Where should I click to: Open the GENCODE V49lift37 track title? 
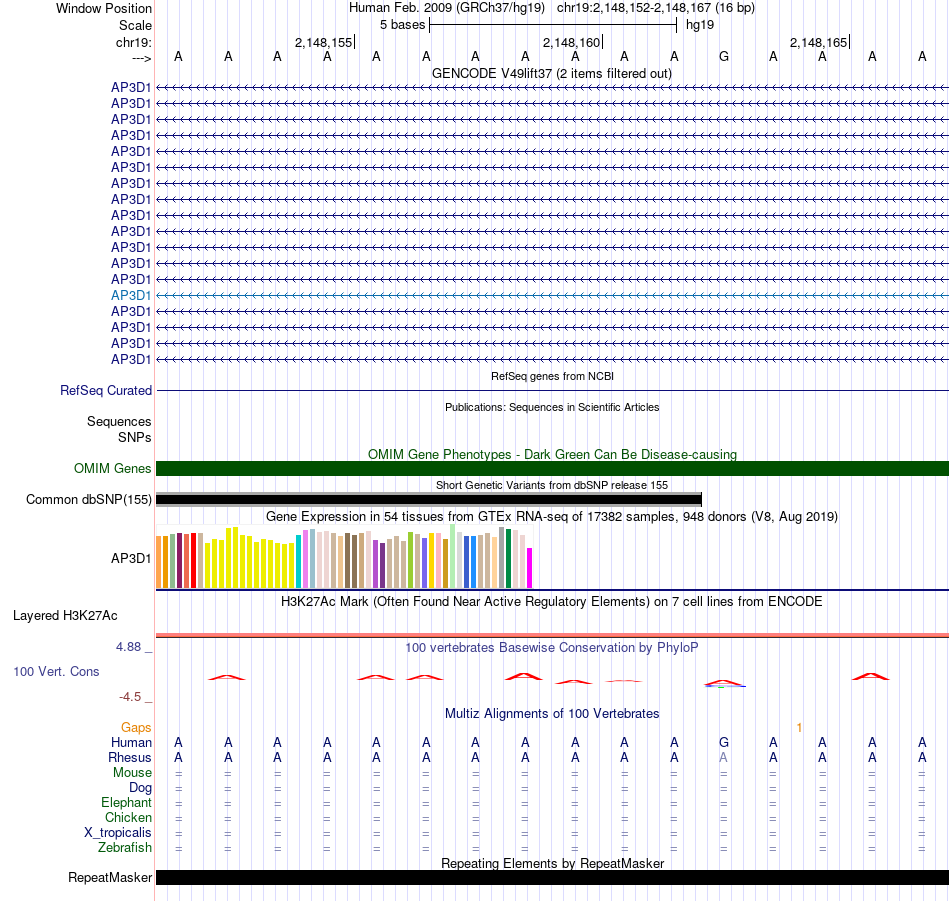551,73
